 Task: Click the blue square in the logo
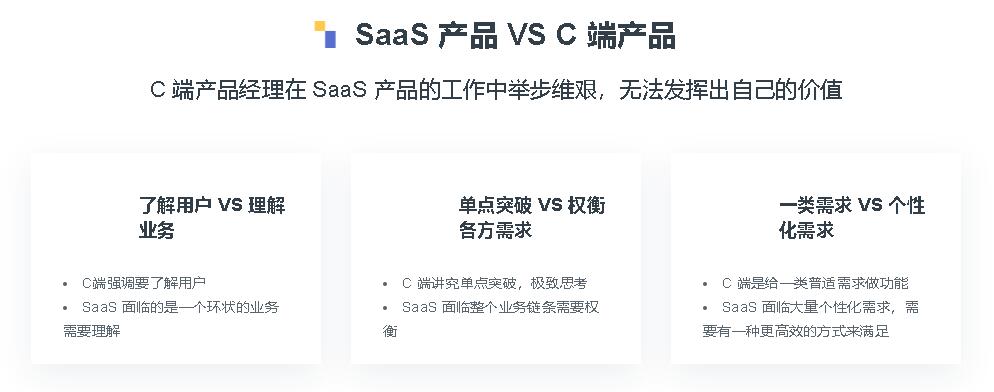click(330, 39)
